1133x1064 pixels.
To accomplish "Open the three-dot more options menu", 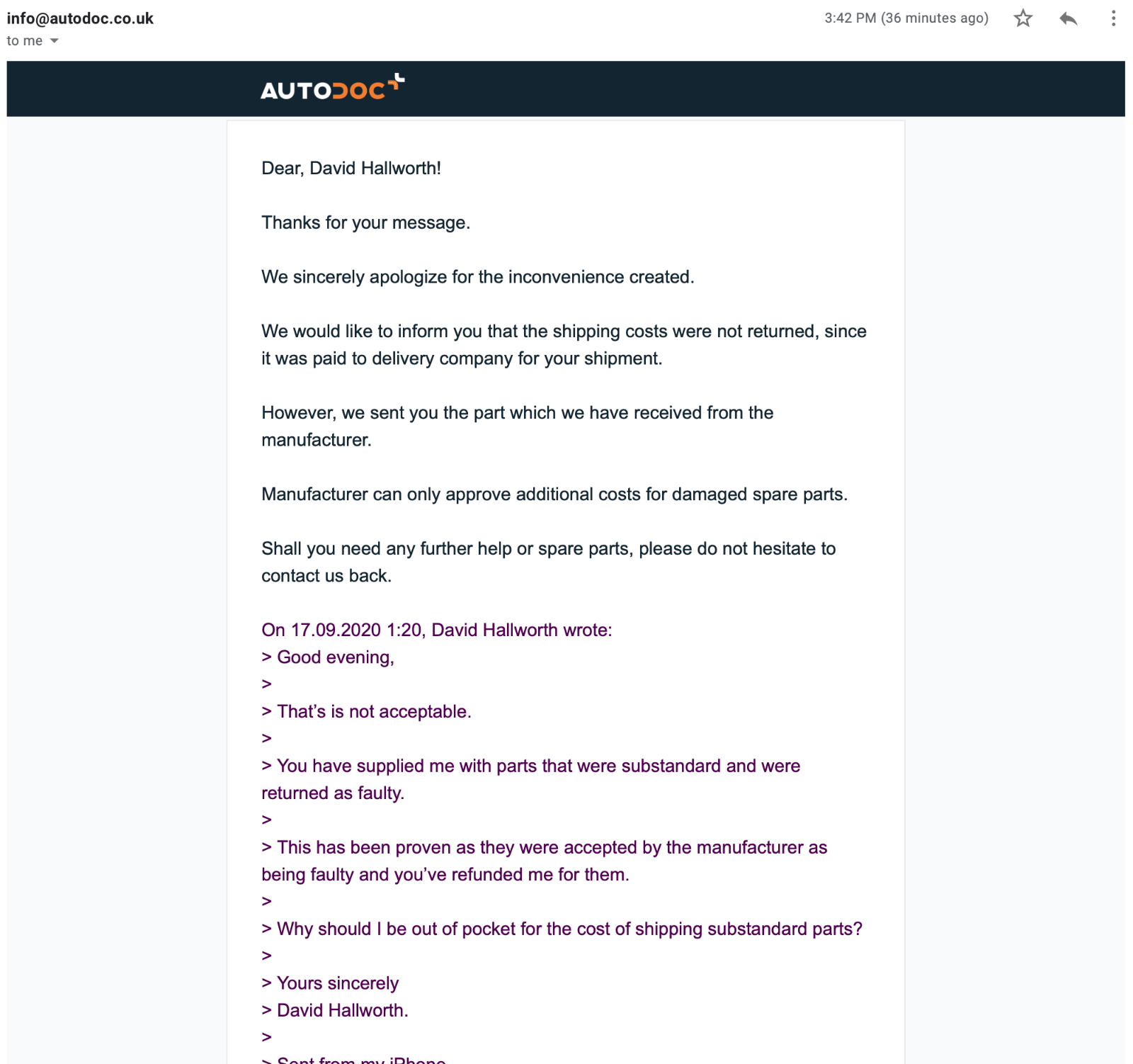I will pos(1113,18).
